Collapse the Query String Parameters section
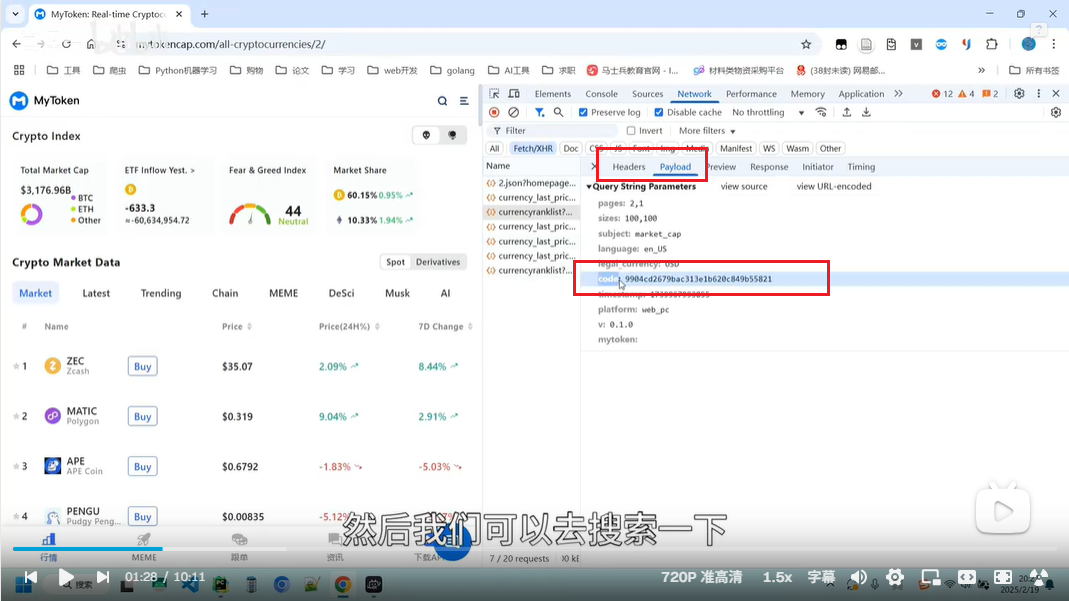 [589, 187]
